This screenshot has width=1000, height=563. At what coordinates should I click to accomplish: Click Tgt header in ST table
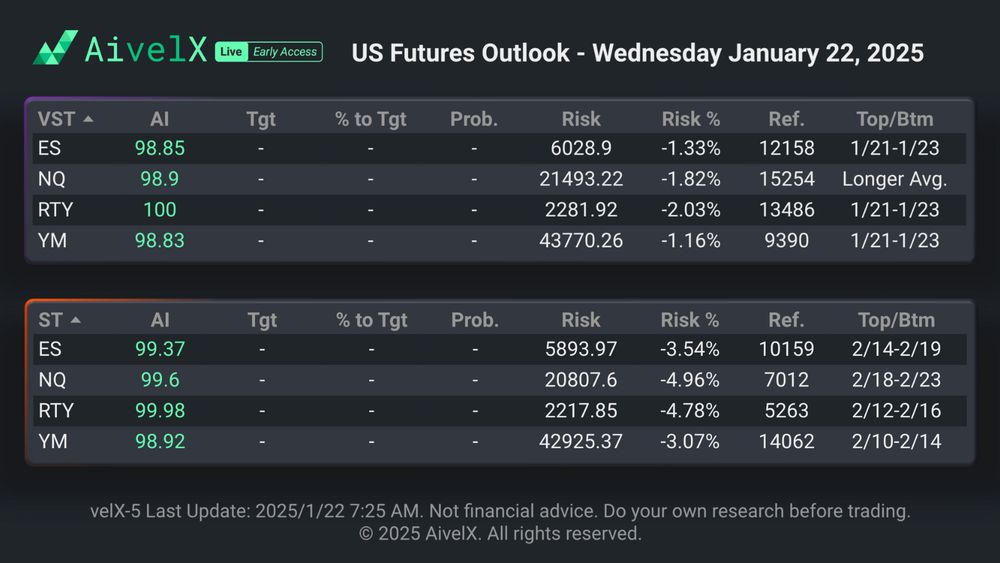pyautogui.click(x=262, y=321)
